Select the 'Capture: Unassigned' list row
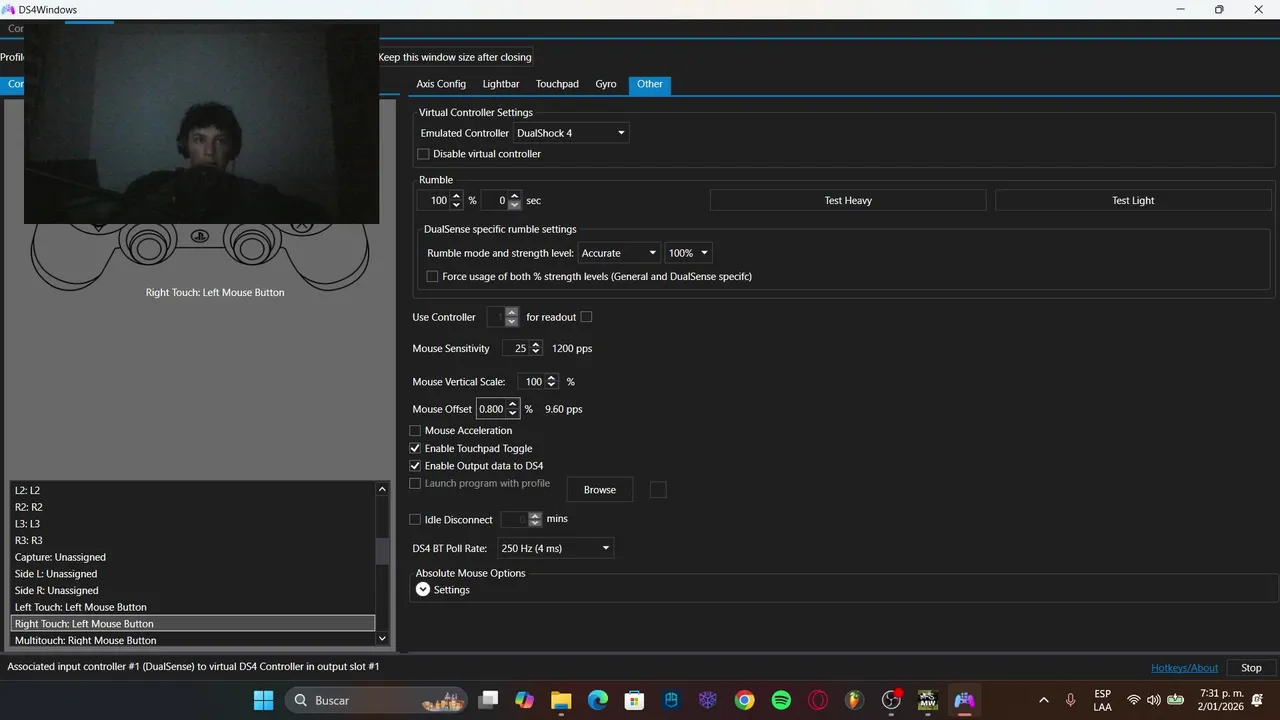Screen dimensions: 1280x720 [193, 557]
